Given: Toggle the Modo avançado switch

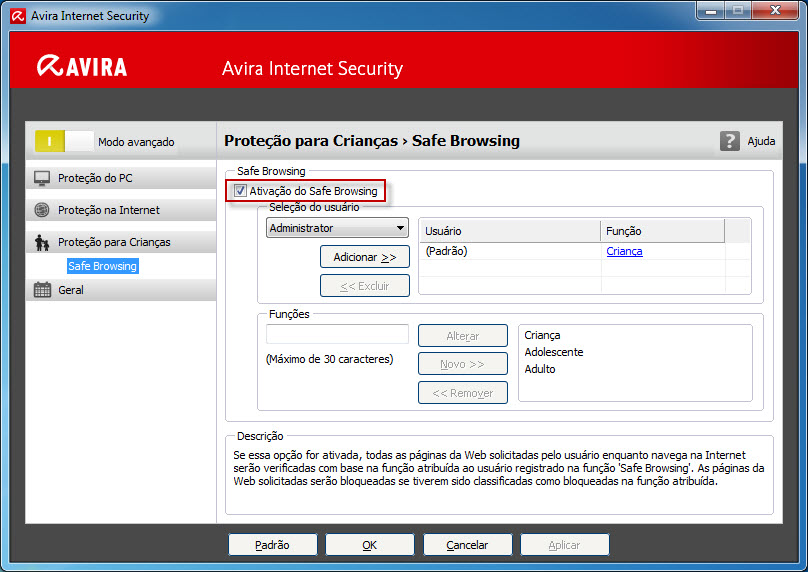Looking at the screenshot, I should pos(64,141).
